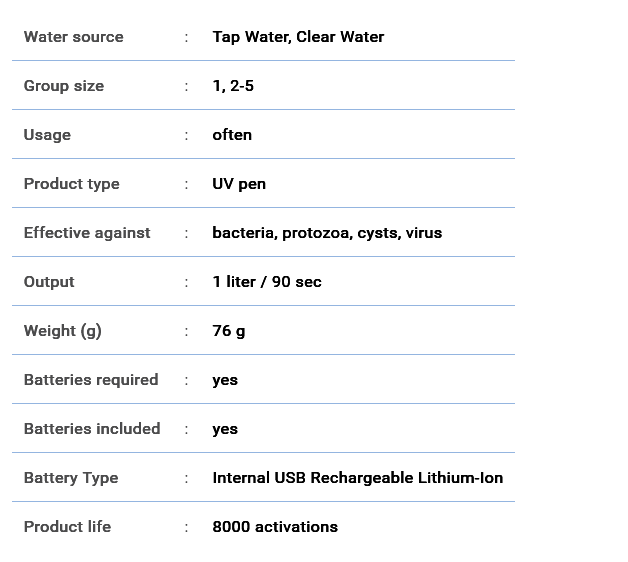Click the "Output" row label
The width and height of the screenshot is (628, 562).
tap(49, 282)
